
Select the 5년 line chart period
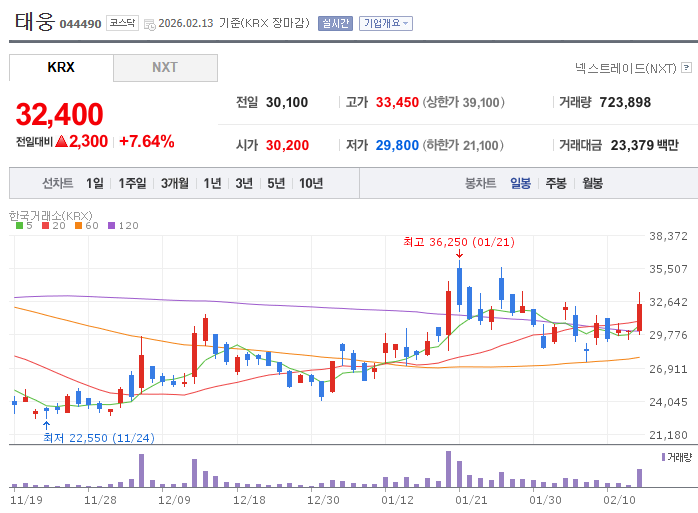(276, 183)
